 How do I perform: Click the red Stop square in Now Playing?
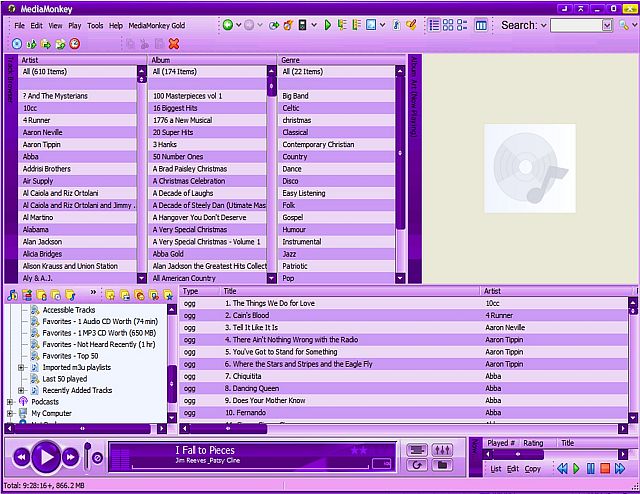(x=605, y=468)
